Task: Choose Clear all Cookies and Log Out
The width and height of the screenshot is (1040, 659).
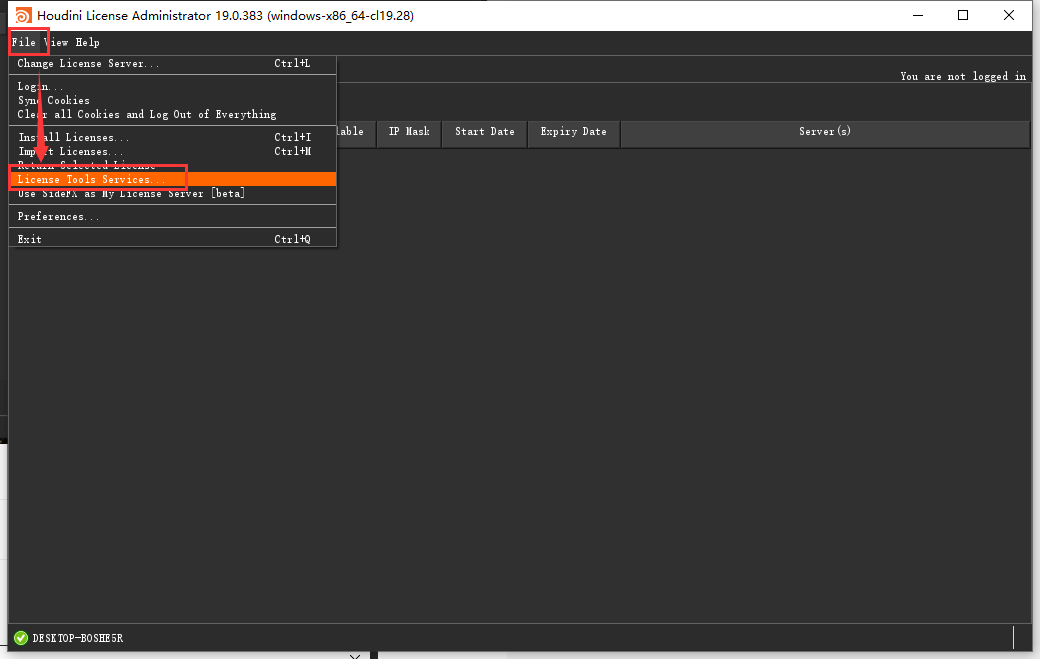Action: tap(172, 115)
